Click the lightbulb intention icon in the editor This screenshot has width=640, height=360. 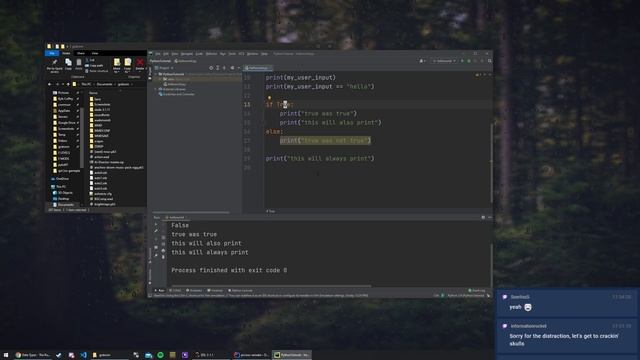[x=269, y=98]
